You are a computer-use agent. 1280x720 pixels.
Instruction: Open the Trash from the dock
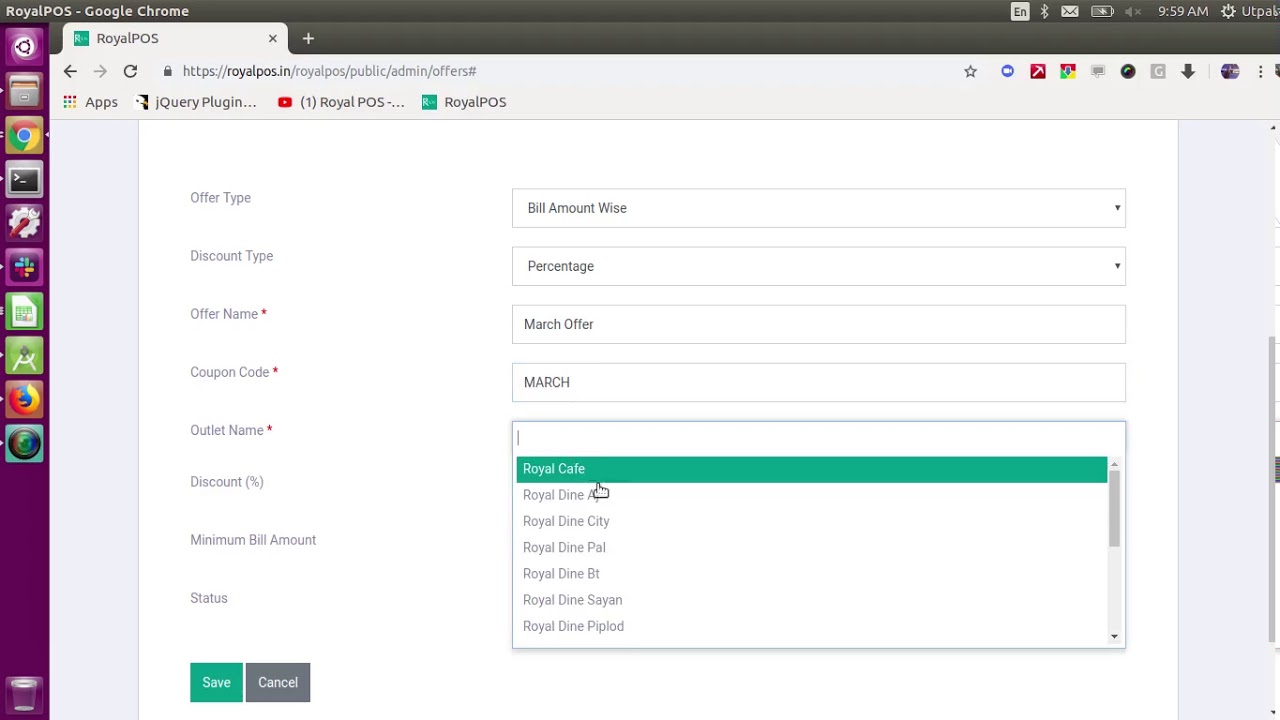24,693
